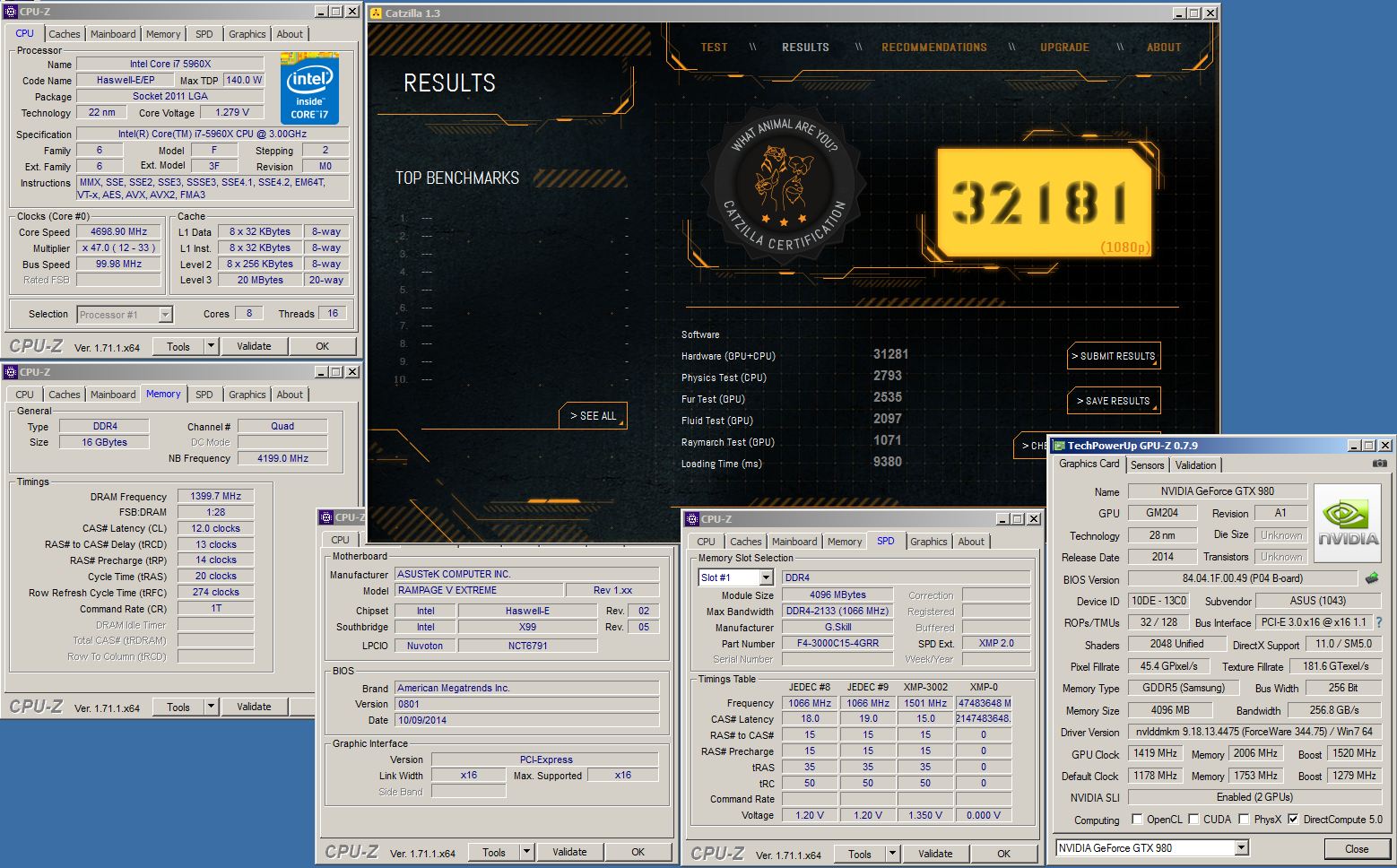The height and width of the screenshot is (868, 1397).
Task: Click the GPU-Z screenshot camera icon
Action: 1380,464
